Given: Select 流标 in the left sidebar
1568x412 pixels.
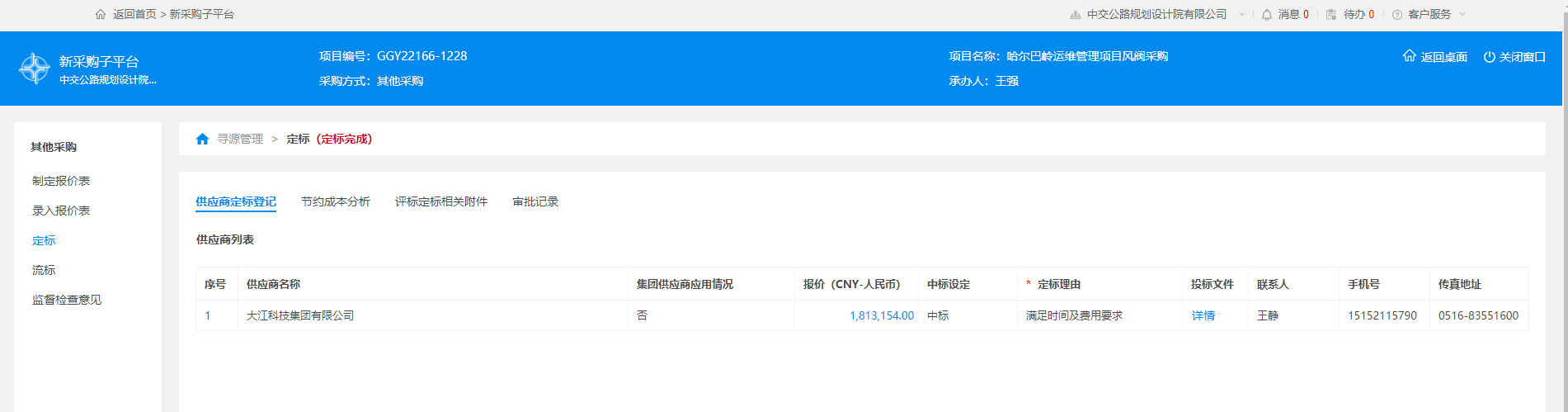Looking at the screenshot, I should 44,270.
